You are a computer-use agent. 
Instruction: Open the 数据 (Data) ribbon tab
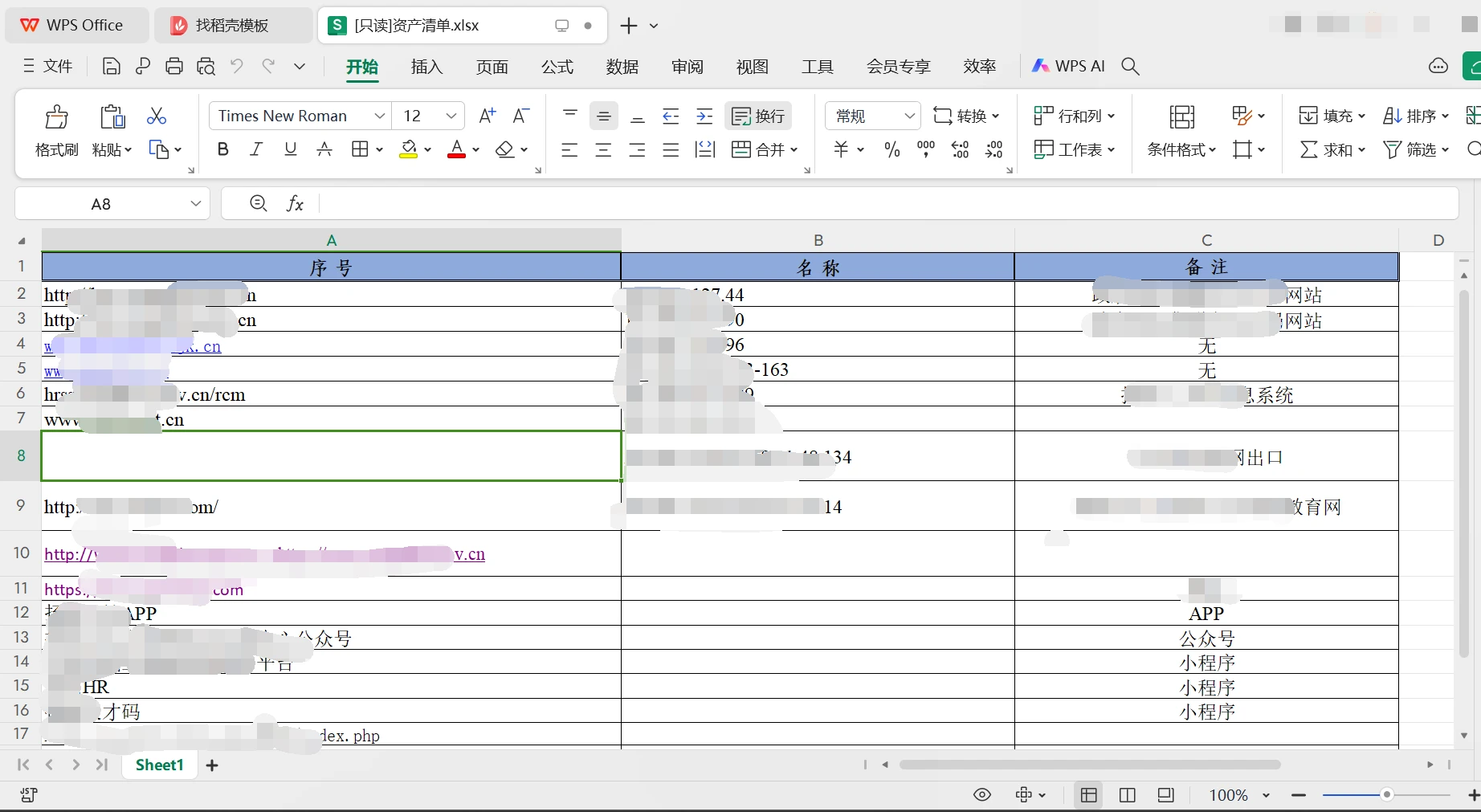click(x=622, y=67)
